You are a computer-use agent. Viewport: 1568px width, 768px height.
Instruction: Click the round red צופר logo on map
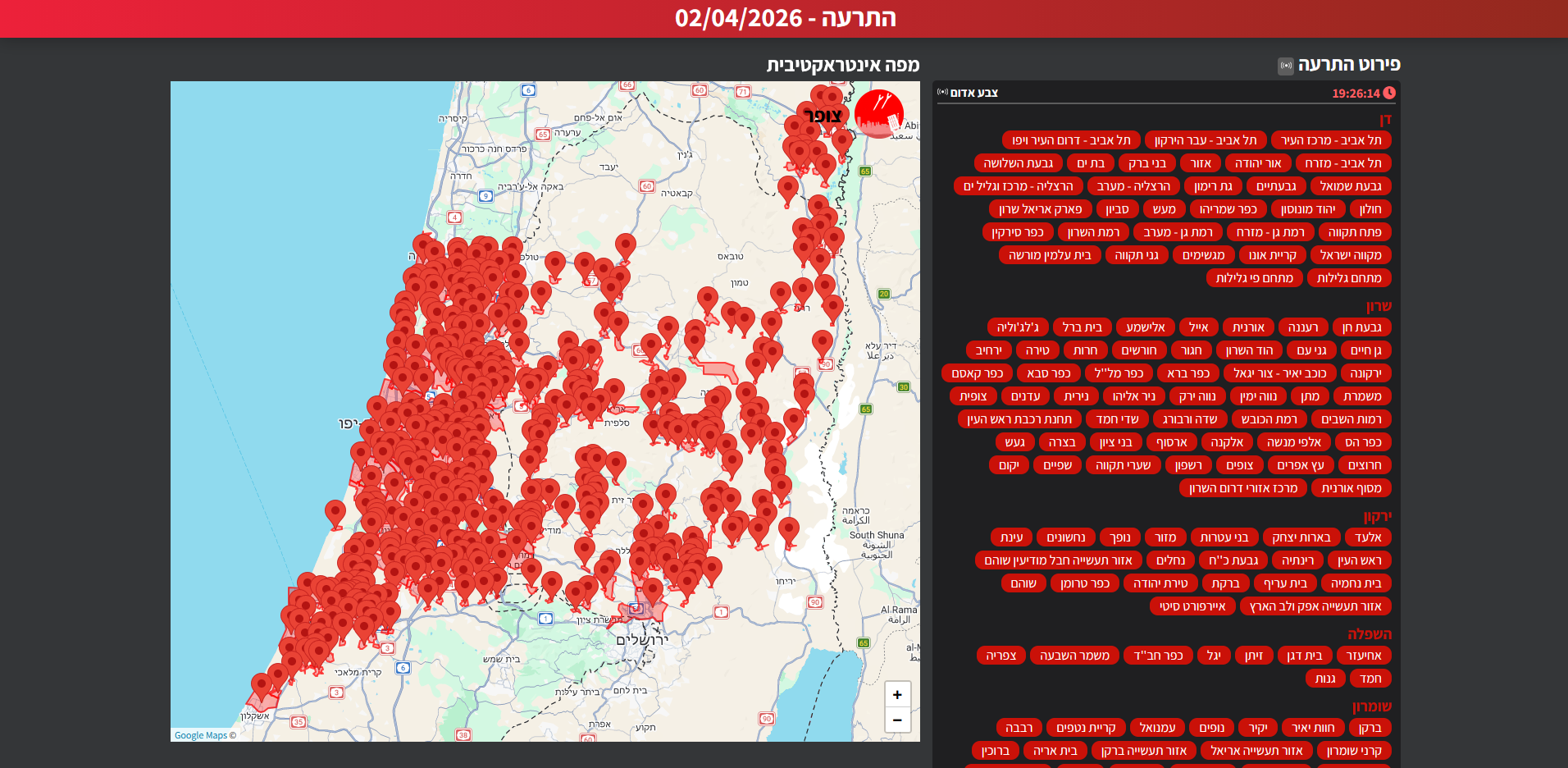click(878, 113)
